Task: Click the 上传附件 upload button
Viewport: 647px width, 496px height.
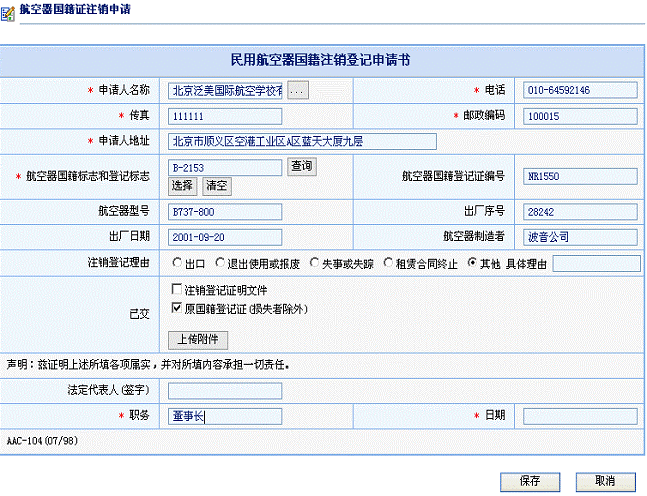Action: 198,339
